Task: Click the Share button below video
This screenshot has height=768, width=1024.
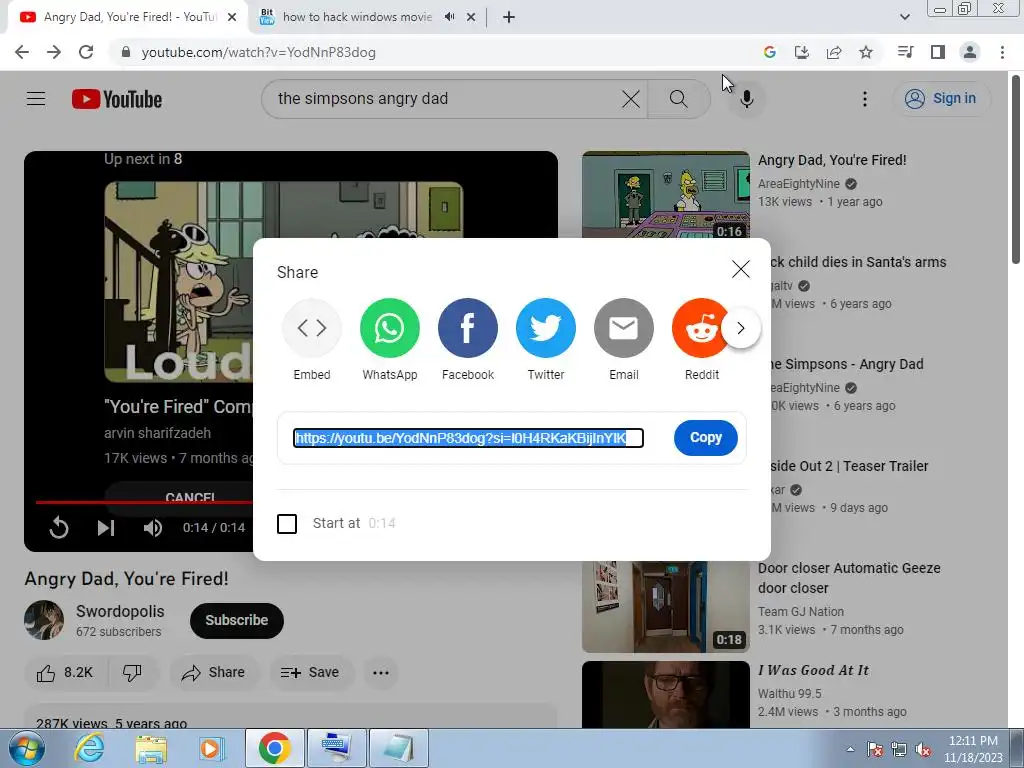Action: coord(214,673)
